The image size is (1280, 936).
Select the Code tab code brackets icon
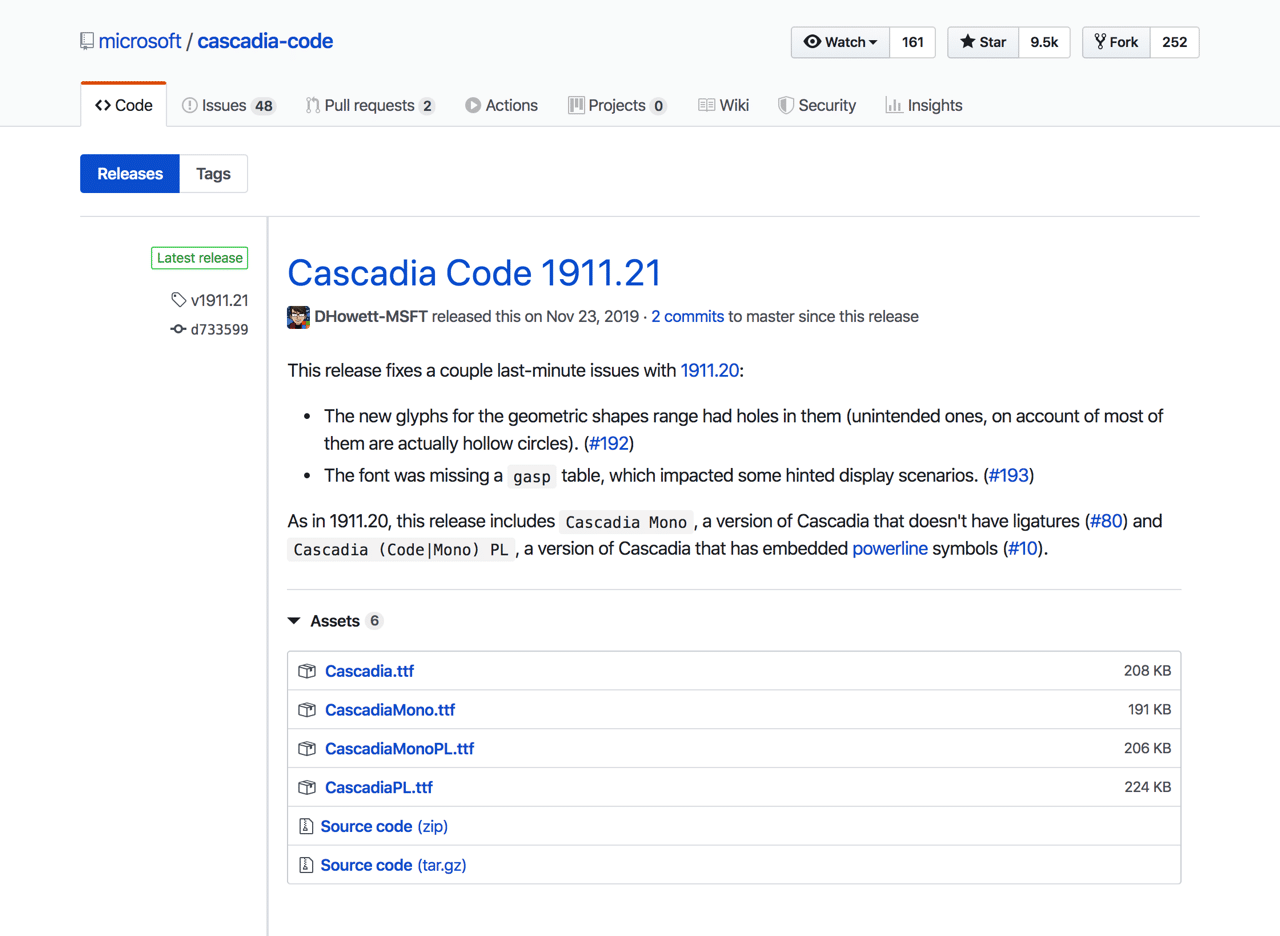coord(102,104)
